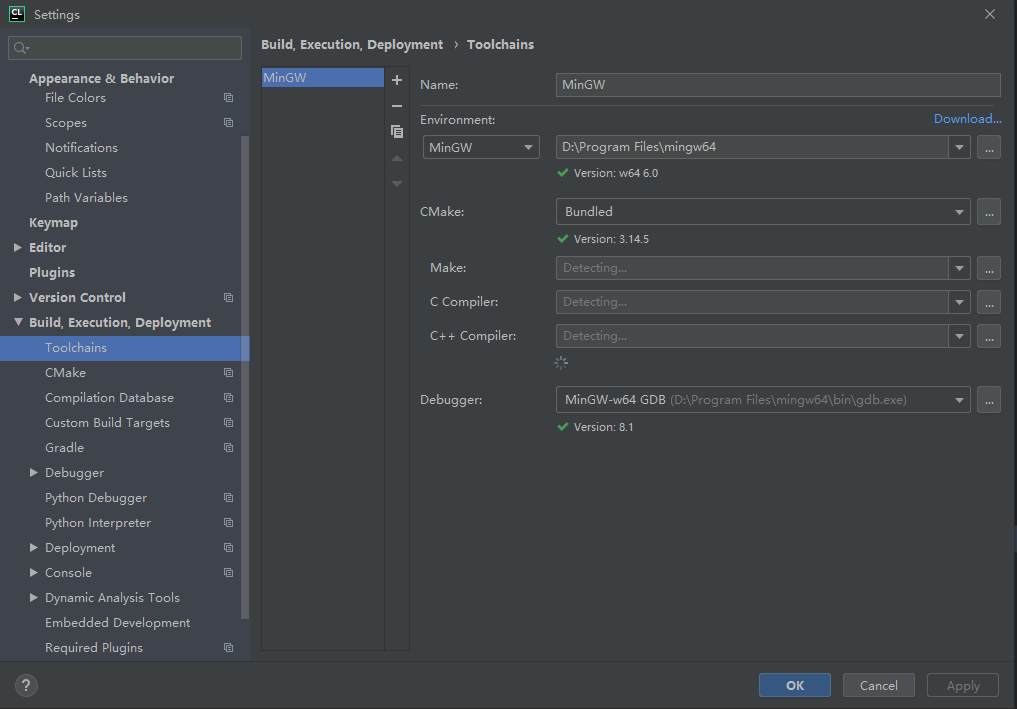Viewport: 1017px width, 709px height.
Task: Click project-level icon next to Version Control
Action: pos(228,297)
